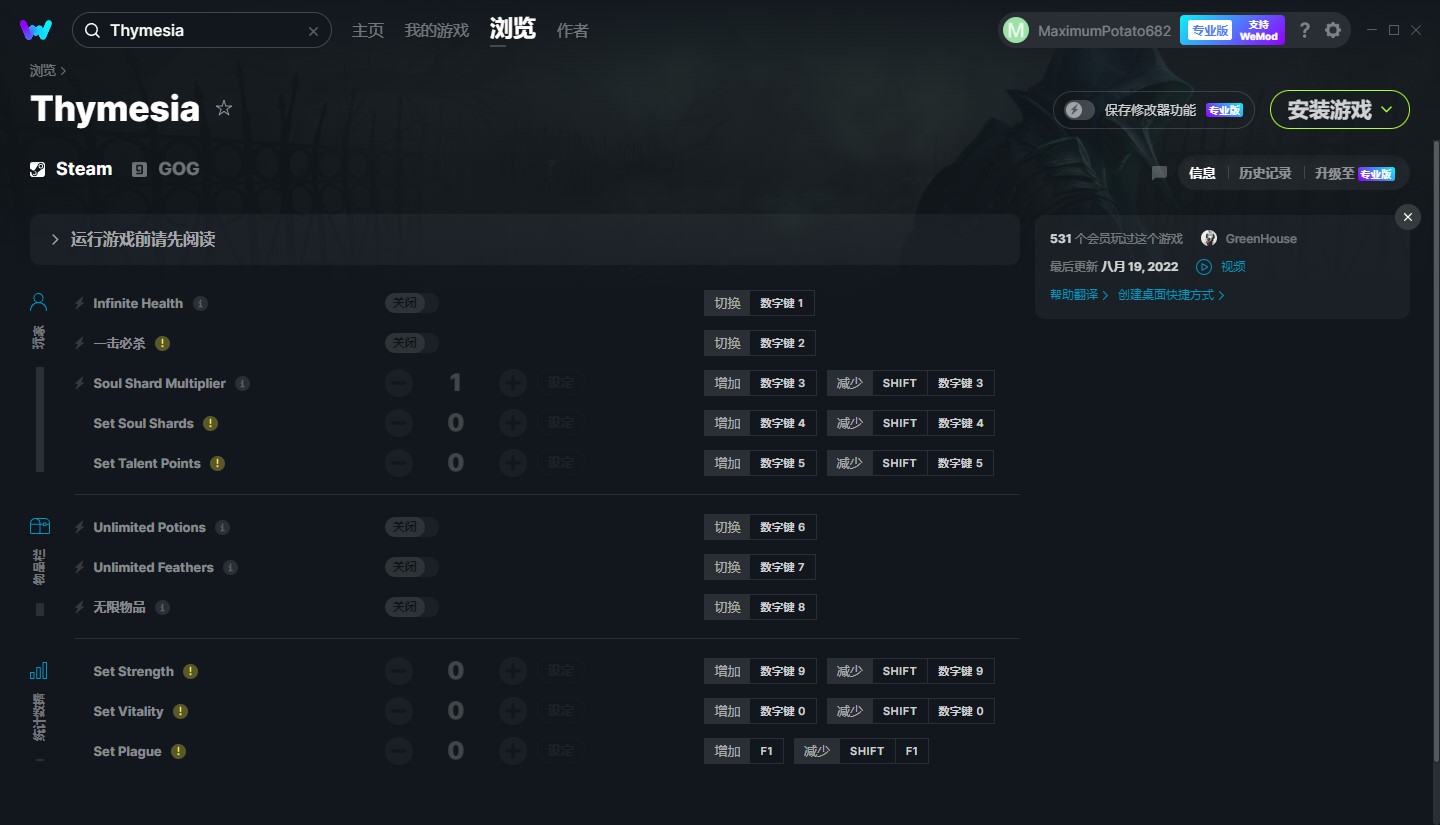The width and height of the screenshot is (1440, 825).
Task: Switch to 历史记录 tab
Action: pos(1265,173)
